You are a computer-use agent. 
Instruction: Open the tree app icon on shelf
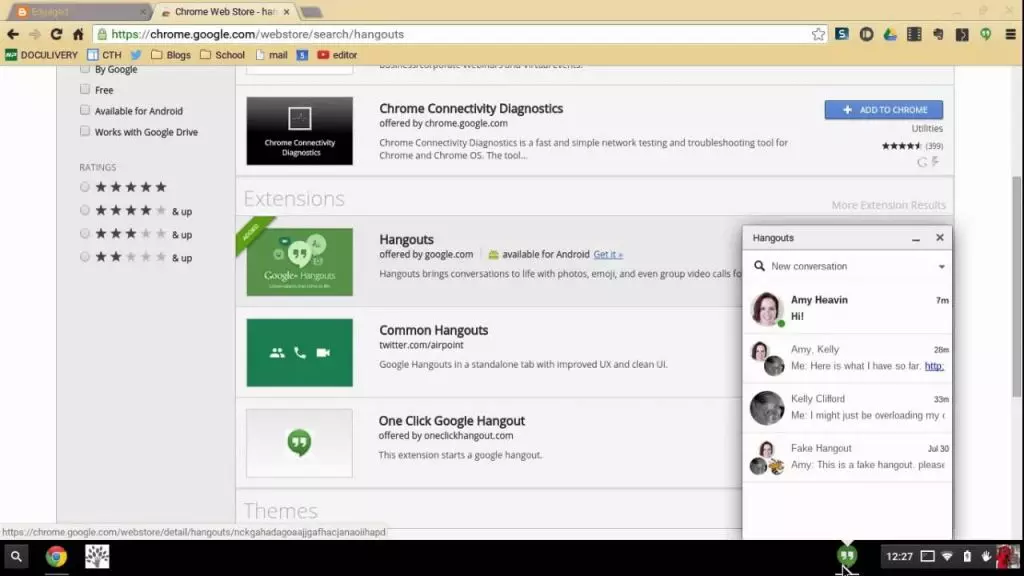point(97,556)
